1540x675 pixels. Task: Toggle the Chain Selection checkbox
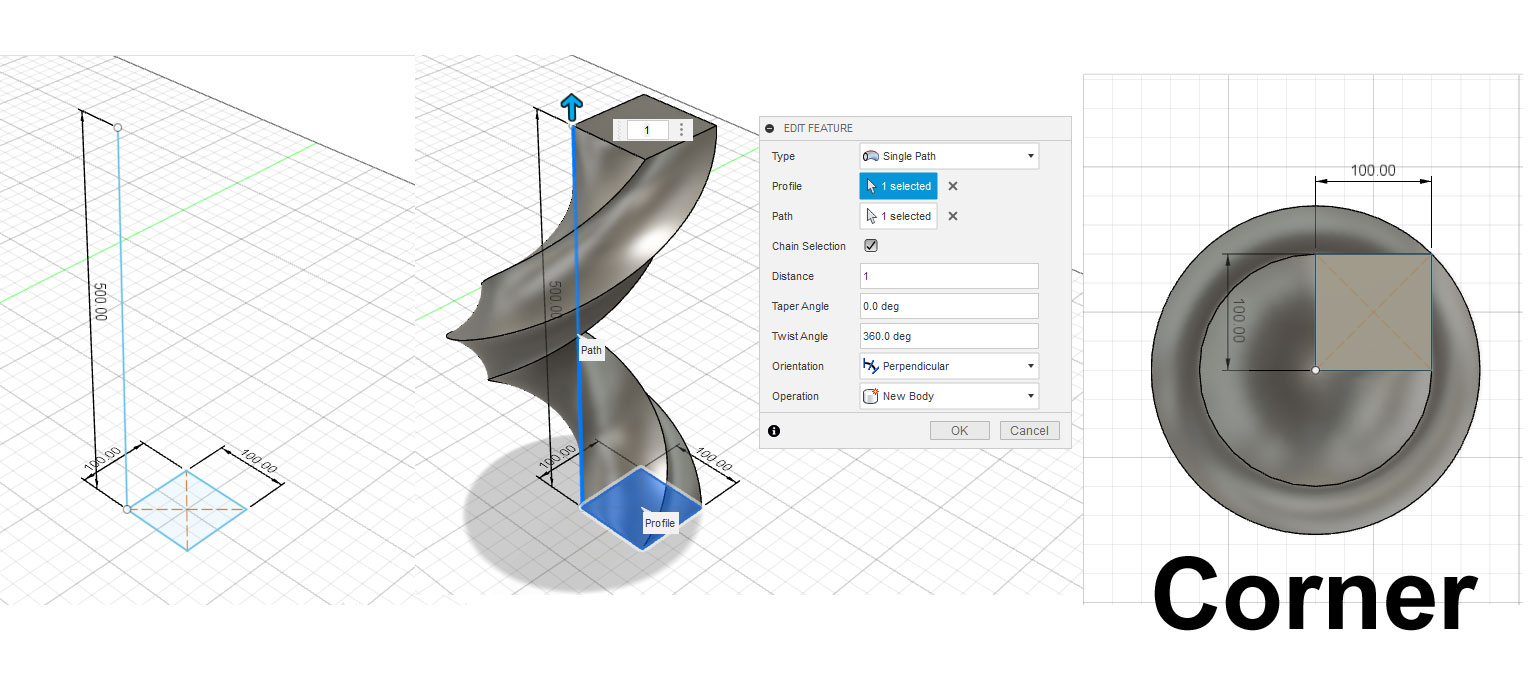pos(869,245)
